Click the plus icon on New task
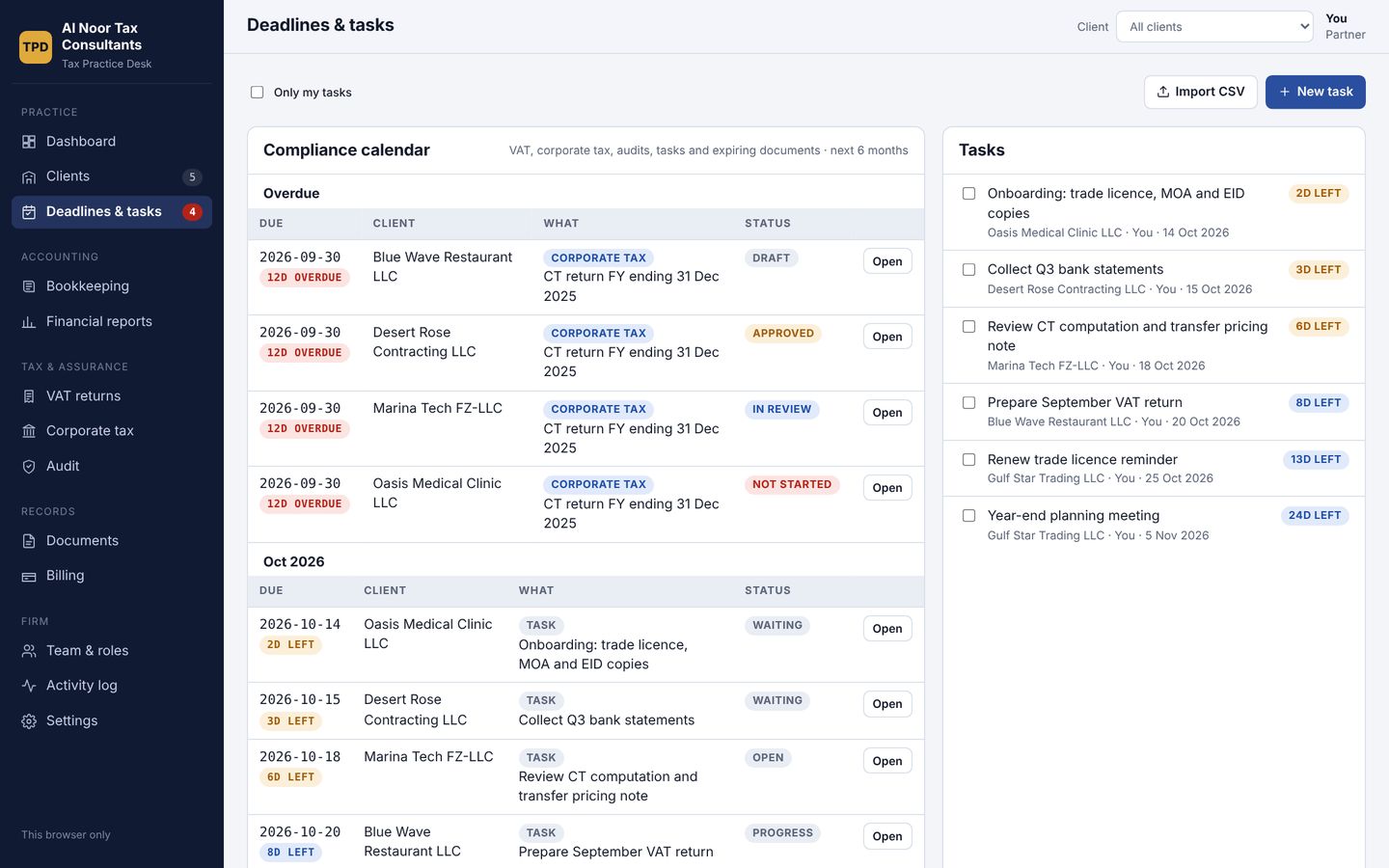 [x=1285, y=92]
